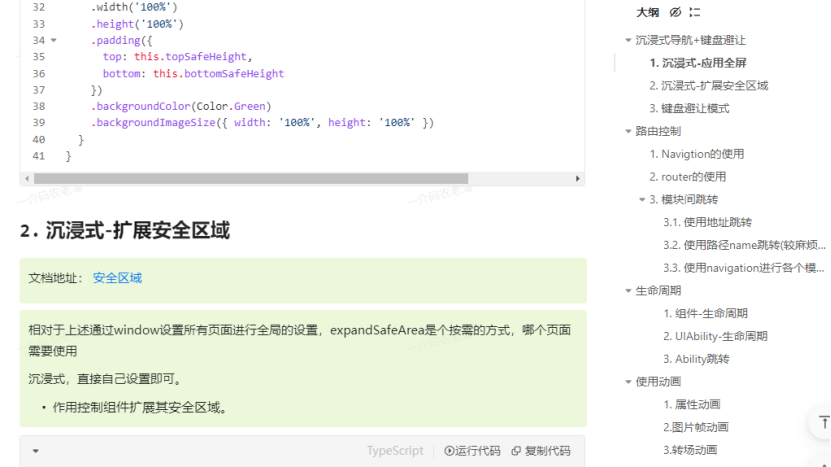Image resolution: width=831 pixels, height=467 pixels.
Task: Collapse the 路由控制 outline section
Action: click(627, 131)
